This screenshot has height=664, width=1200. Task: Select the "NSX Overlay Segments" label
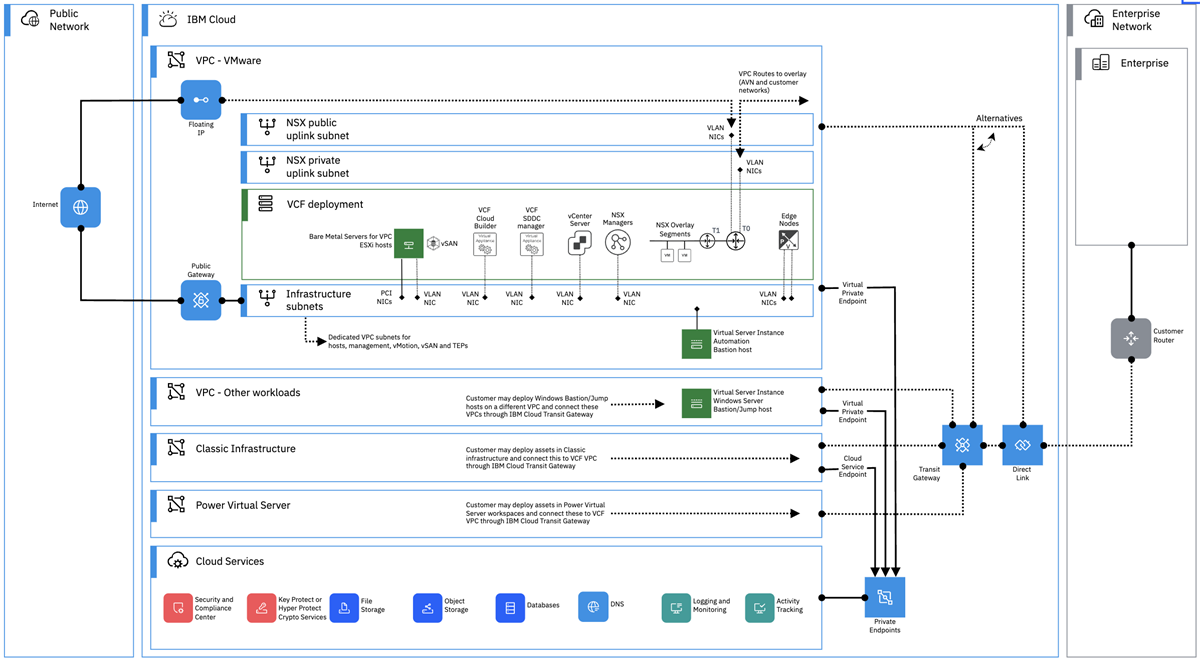(x=675, y=229)
